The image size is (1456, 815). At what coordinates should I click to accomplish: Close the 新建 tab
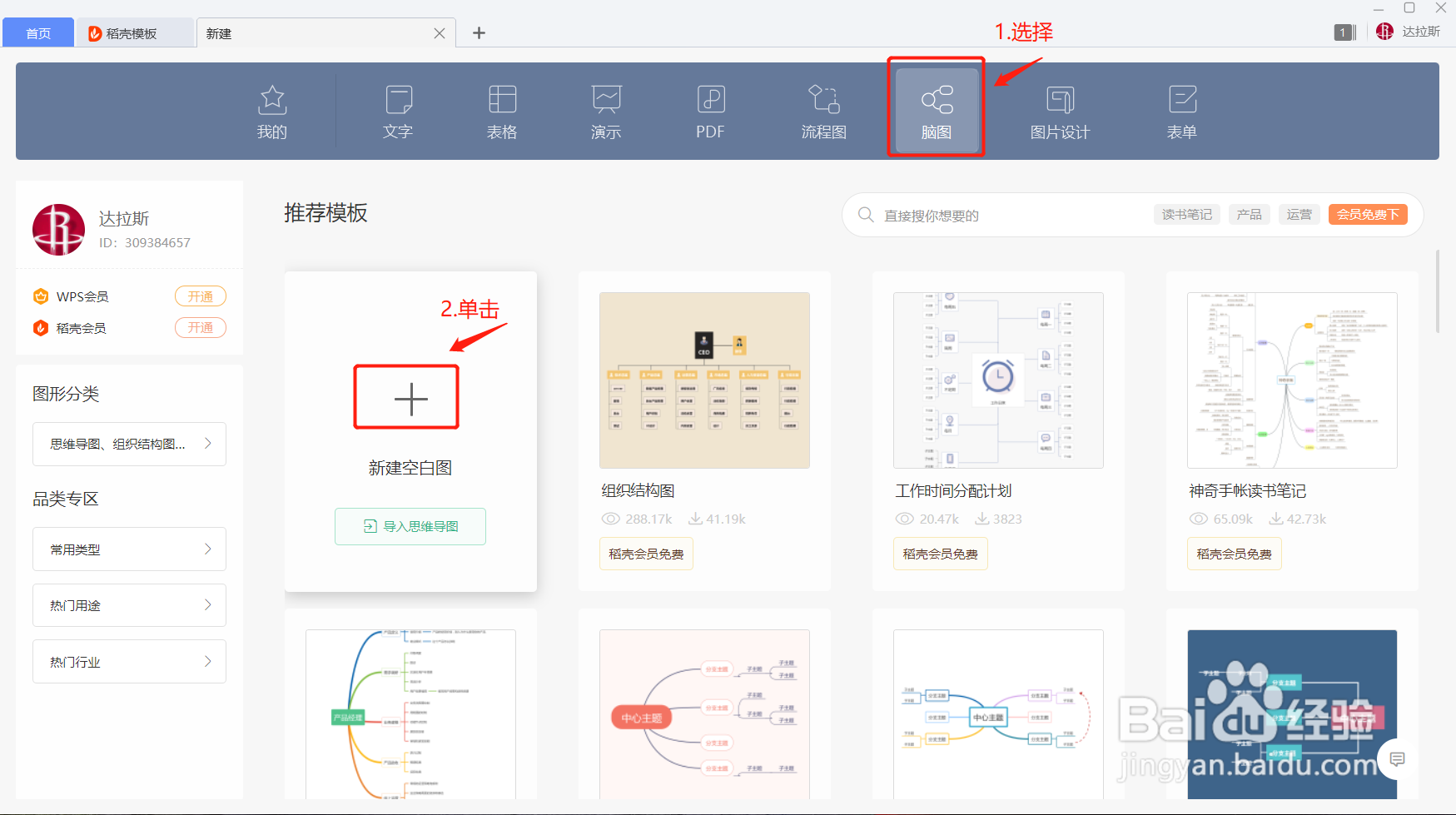click(440, 33)
